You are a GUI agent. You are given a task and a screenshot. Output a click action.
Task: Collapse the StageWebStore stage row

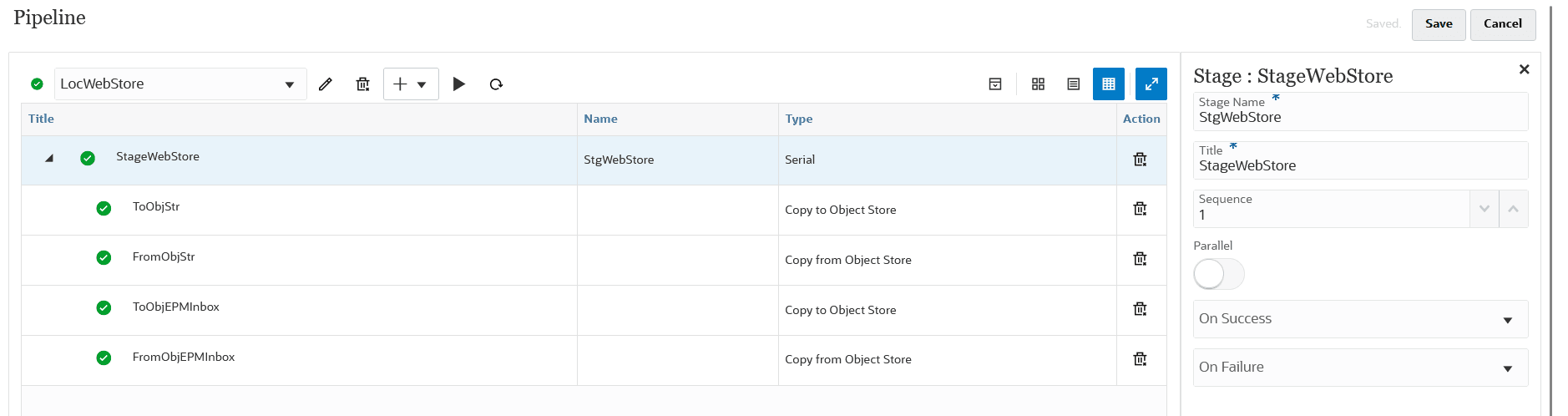pos(49,158)
